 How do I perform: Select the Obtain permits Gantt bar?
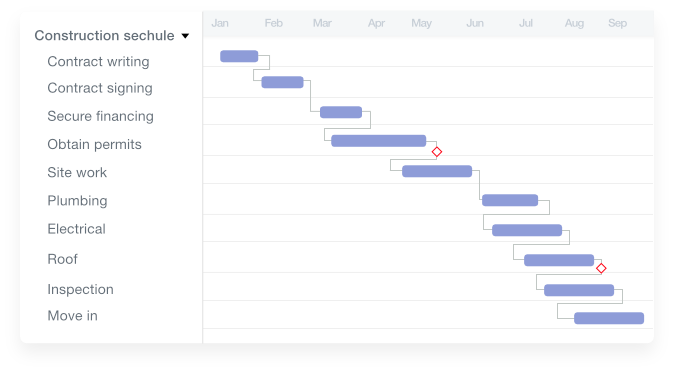click(x=379, y=141)
